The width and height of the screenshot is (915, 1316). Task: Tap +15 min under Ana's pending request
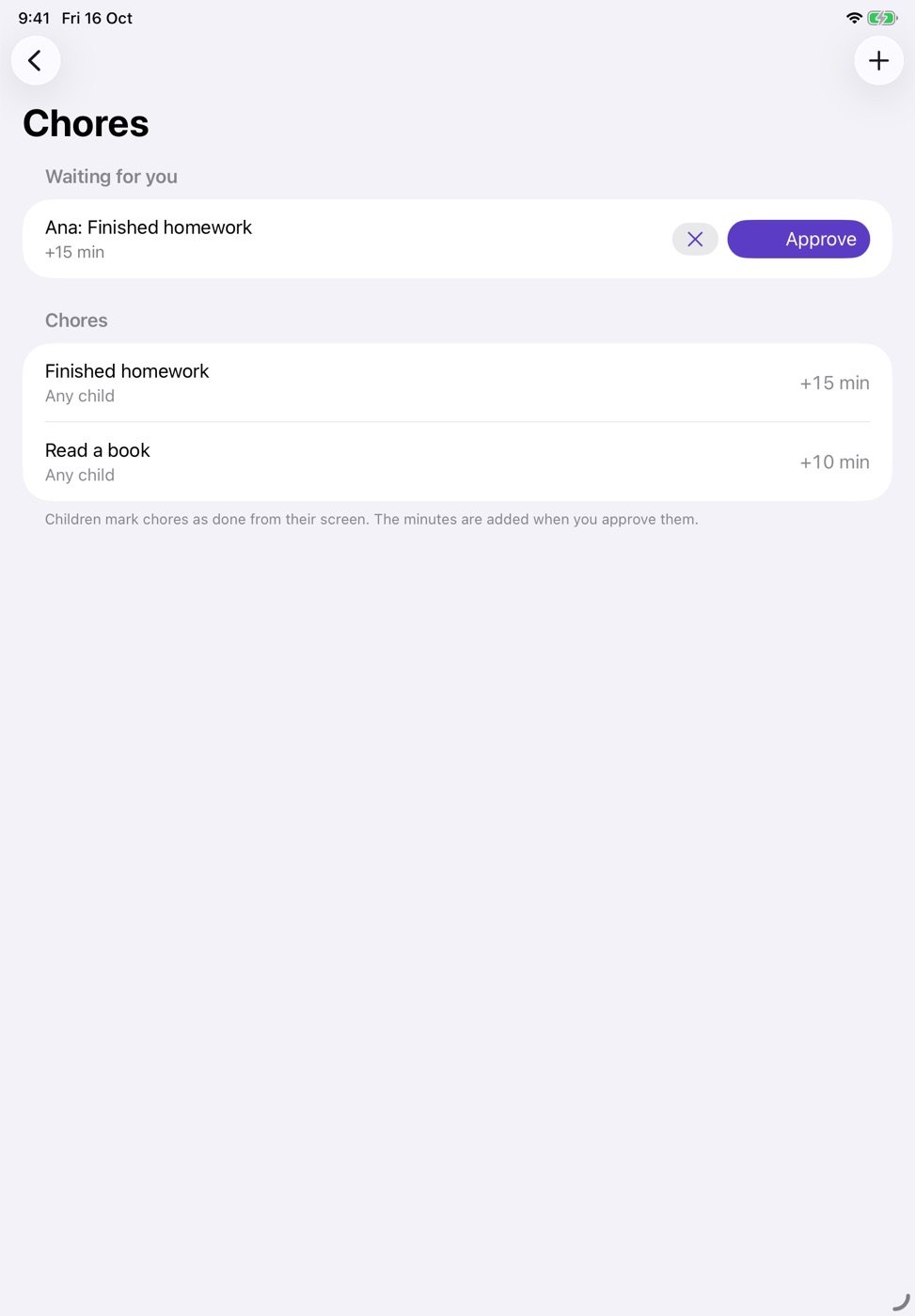(x=74, y=252)
